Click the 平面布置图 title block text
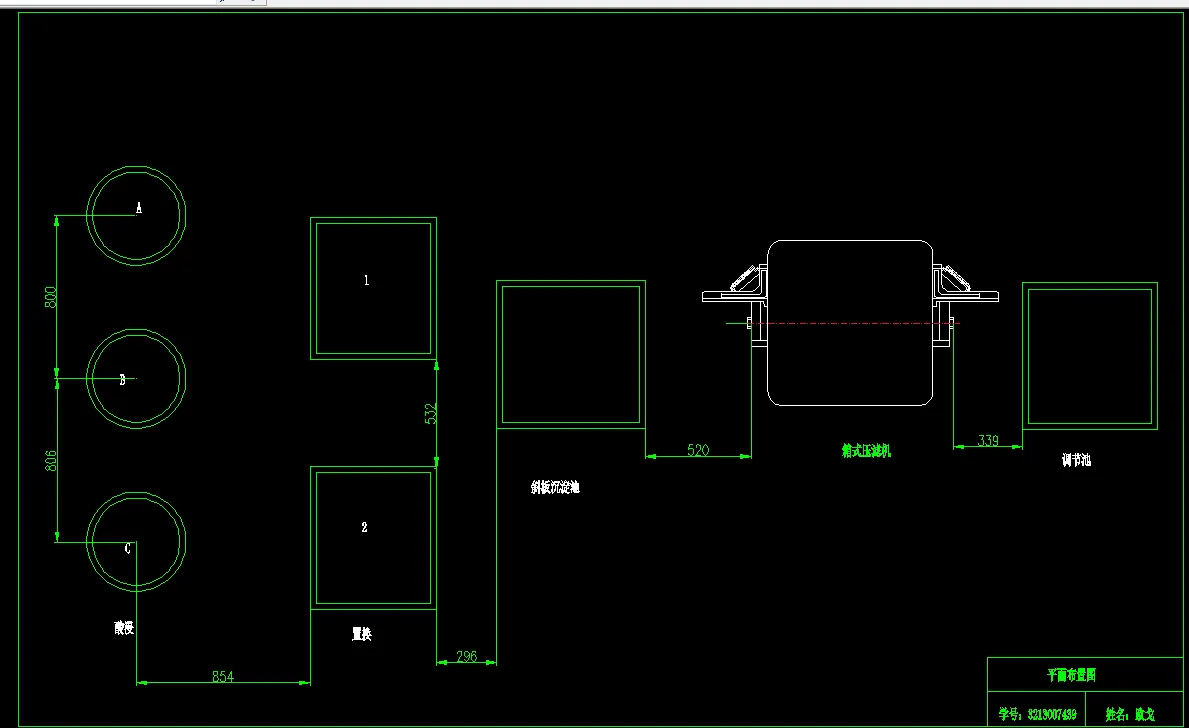 click(x=1071, y=675)
